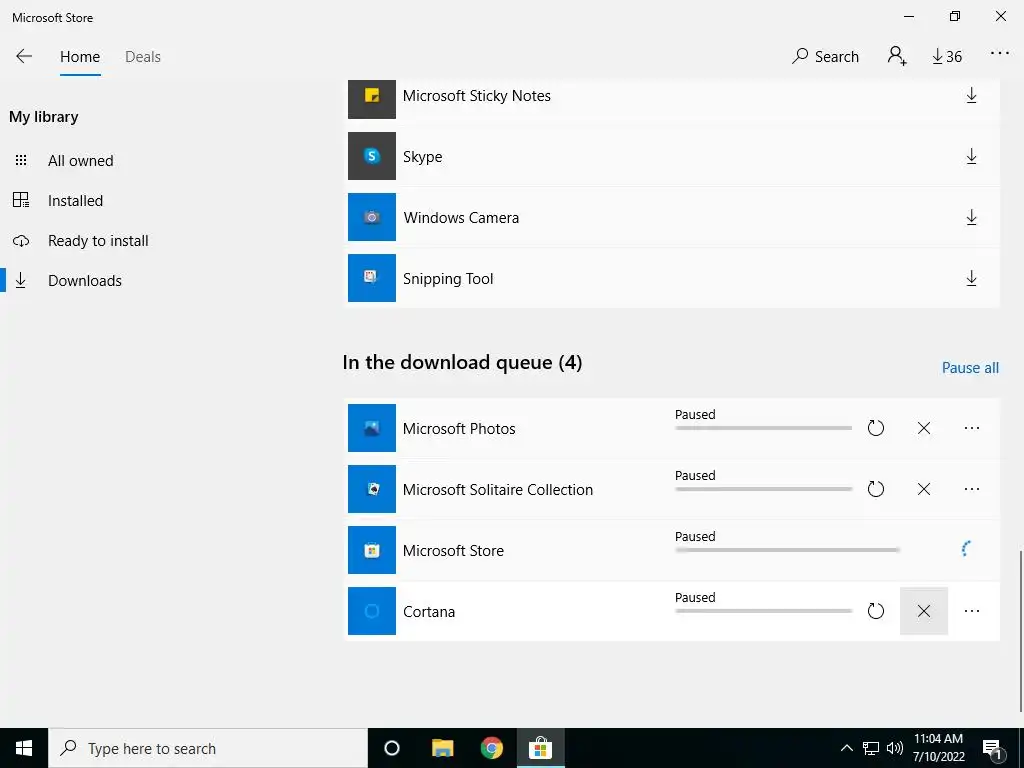This screenshot has width=1024, height=768.
Task: Select All owned in My library
Action: click(80, 161)
